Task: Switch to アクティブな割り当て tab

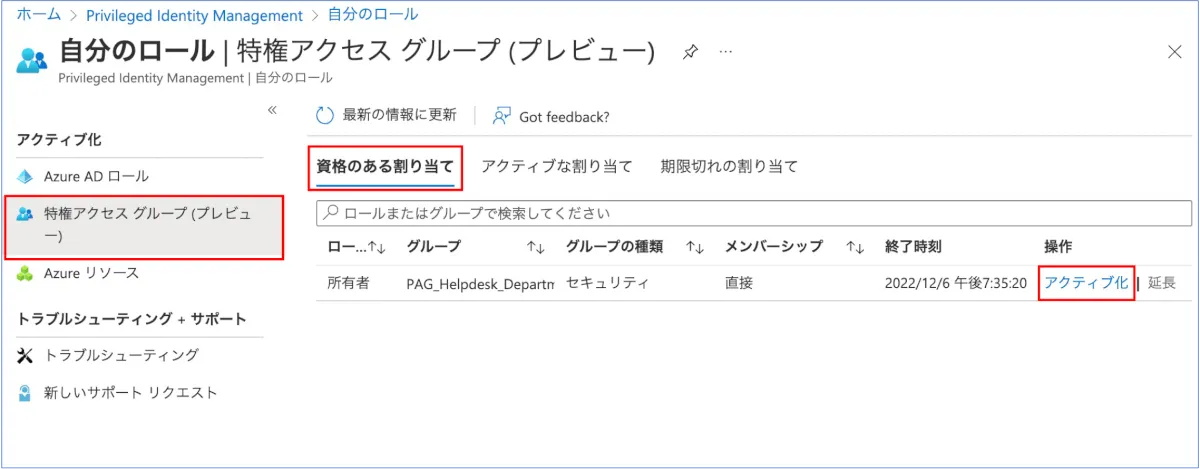Action: [557, 166]
